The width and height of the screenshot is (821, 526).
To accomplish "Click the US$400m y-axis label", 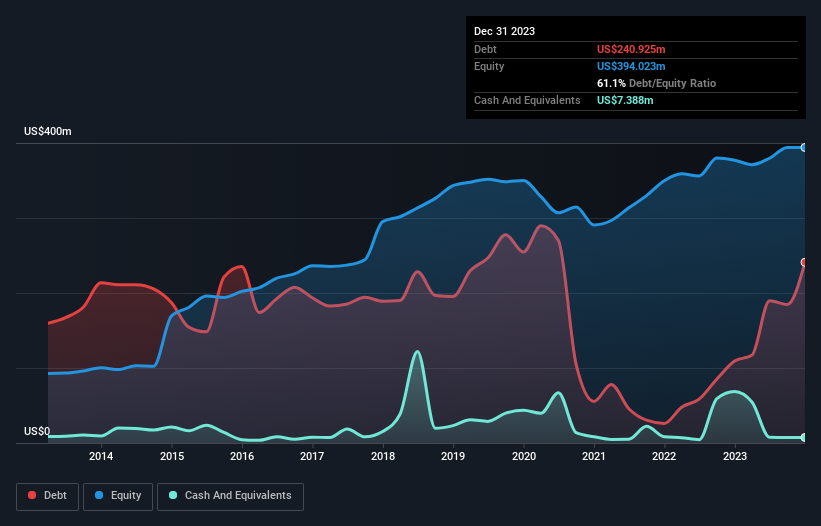I will (x=48, y=131).
